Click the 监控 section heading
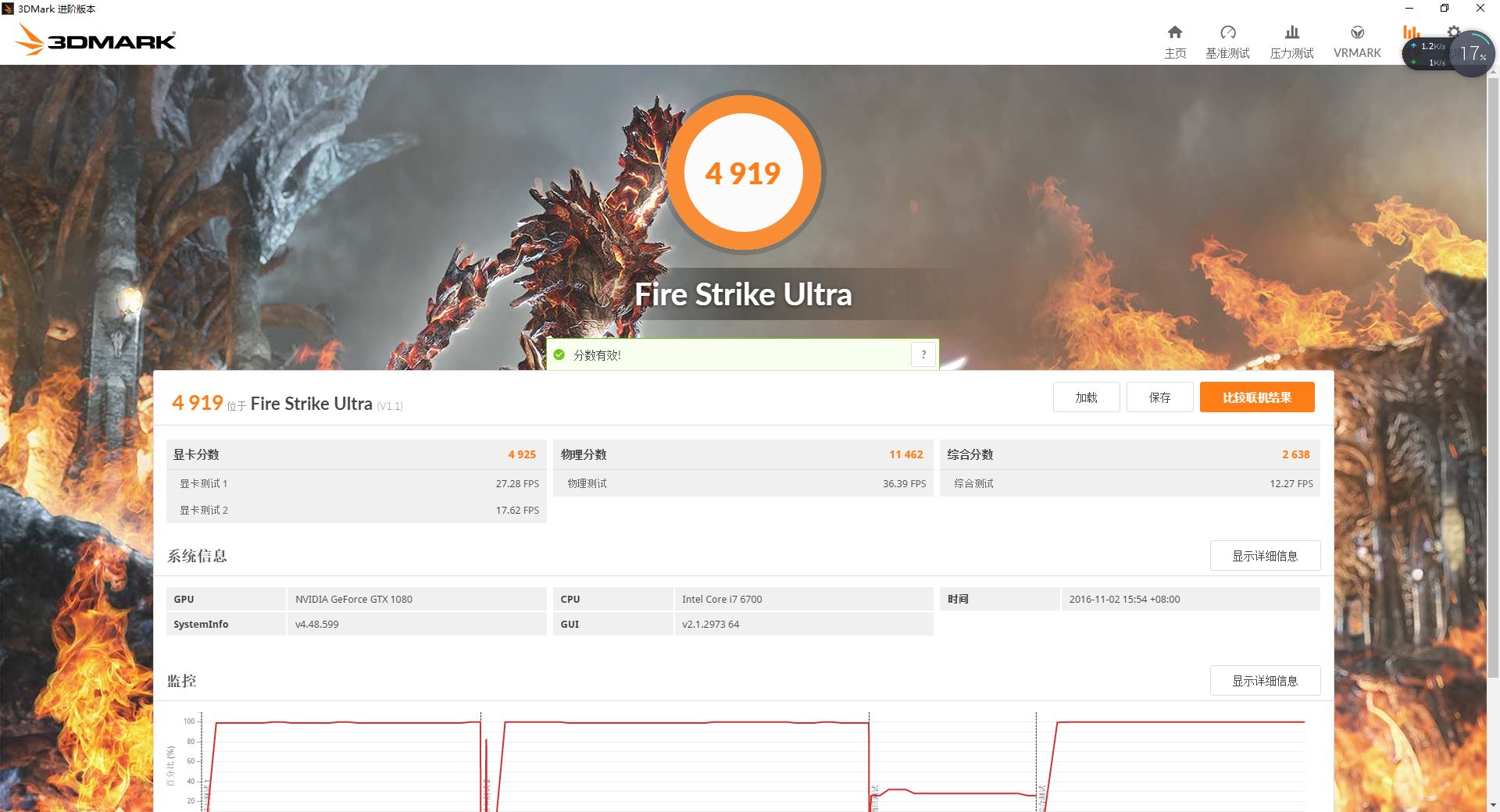Screen dimensions: 1500x812 [181, 681]
